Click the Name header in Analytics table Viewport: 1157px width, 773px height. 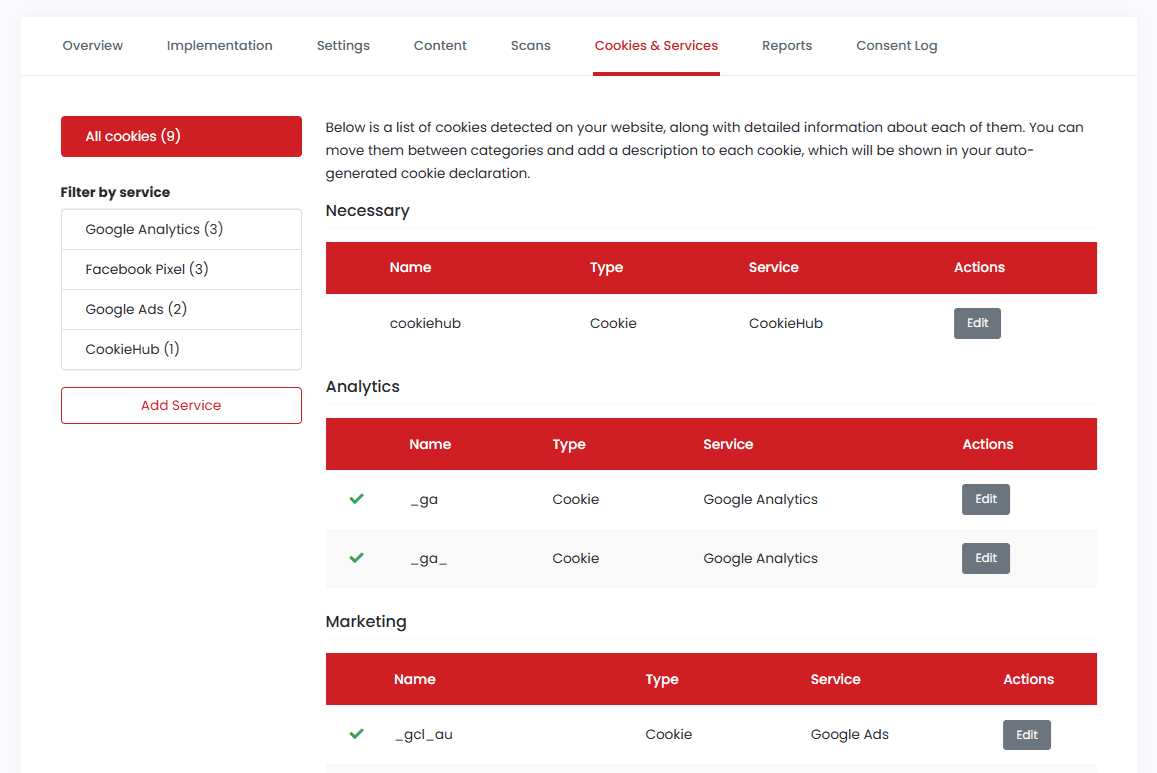pyautogui.click(x=430, y=445)
